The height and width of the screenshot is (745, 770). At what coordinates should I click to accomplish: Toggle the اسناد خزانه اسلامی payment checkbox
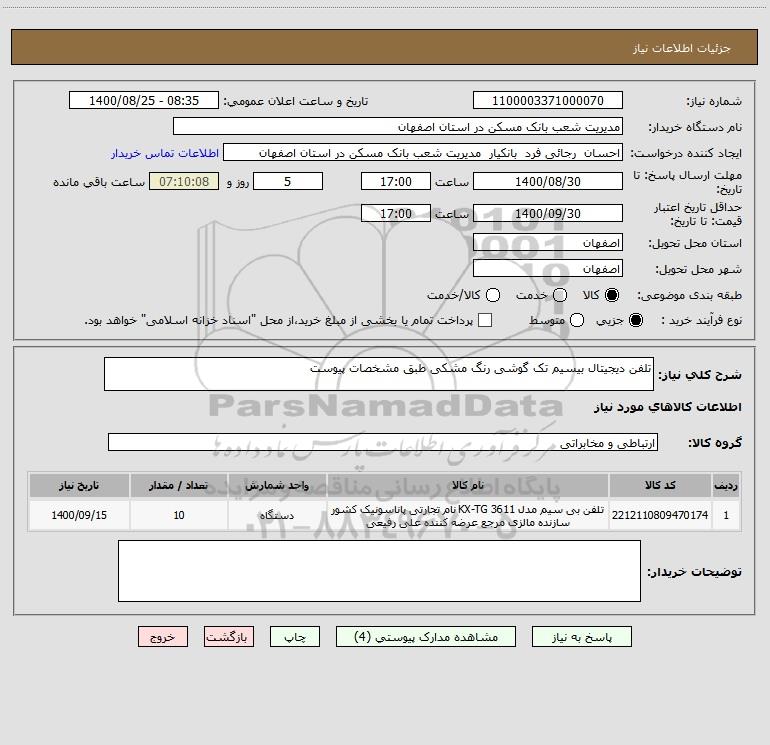[x=485, y=320]
